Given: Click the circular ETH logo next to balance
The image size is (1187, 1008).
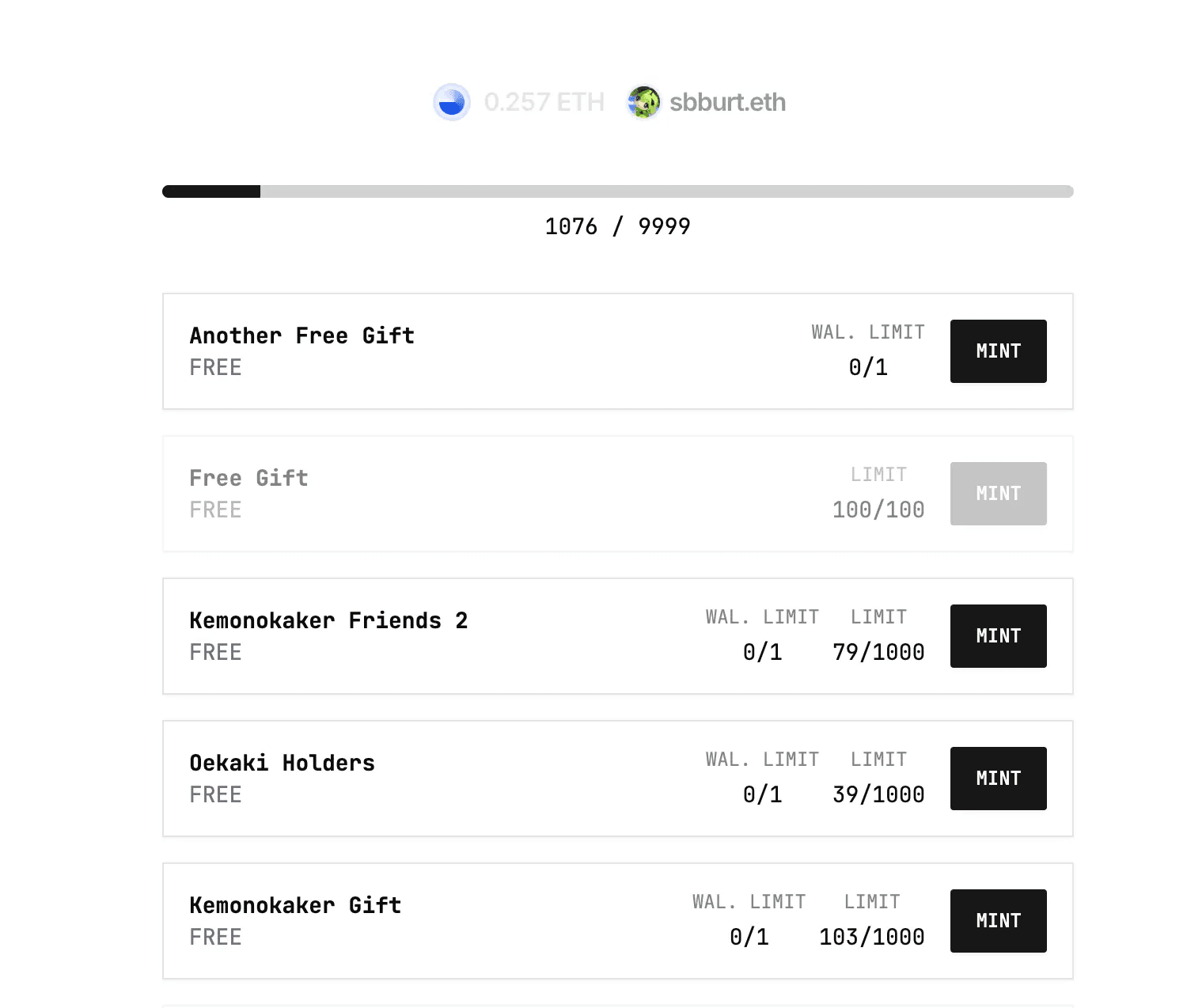Looking at the screenshot, I should point(451,101).
